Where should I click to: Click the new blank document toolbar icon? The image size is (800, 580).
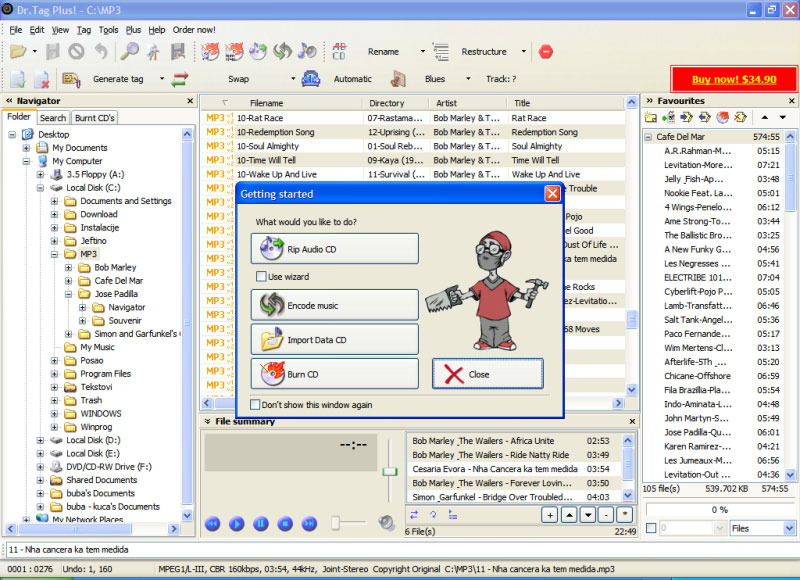click(x=18, y=79)
